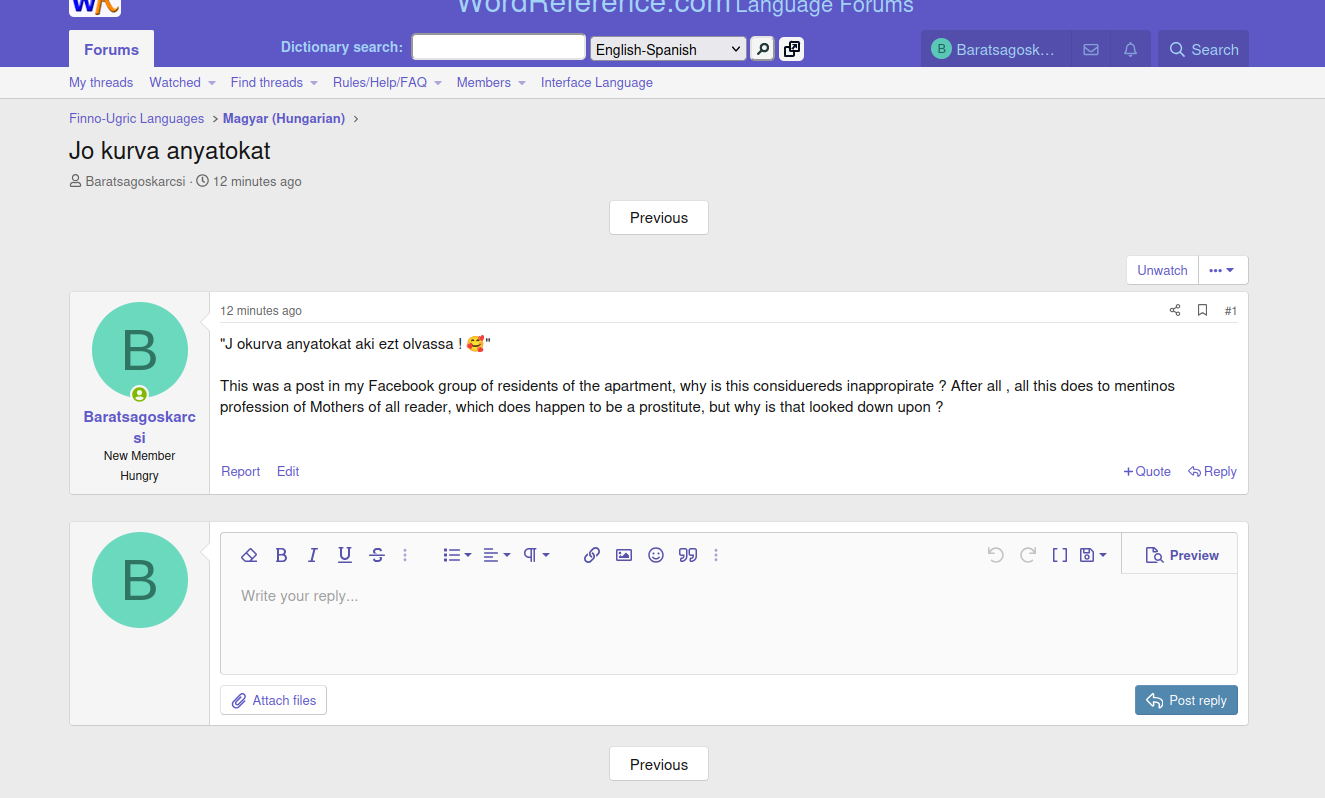1325x798 pixels.
Task: Click the Preview button
Action: tap(1181, 555)
